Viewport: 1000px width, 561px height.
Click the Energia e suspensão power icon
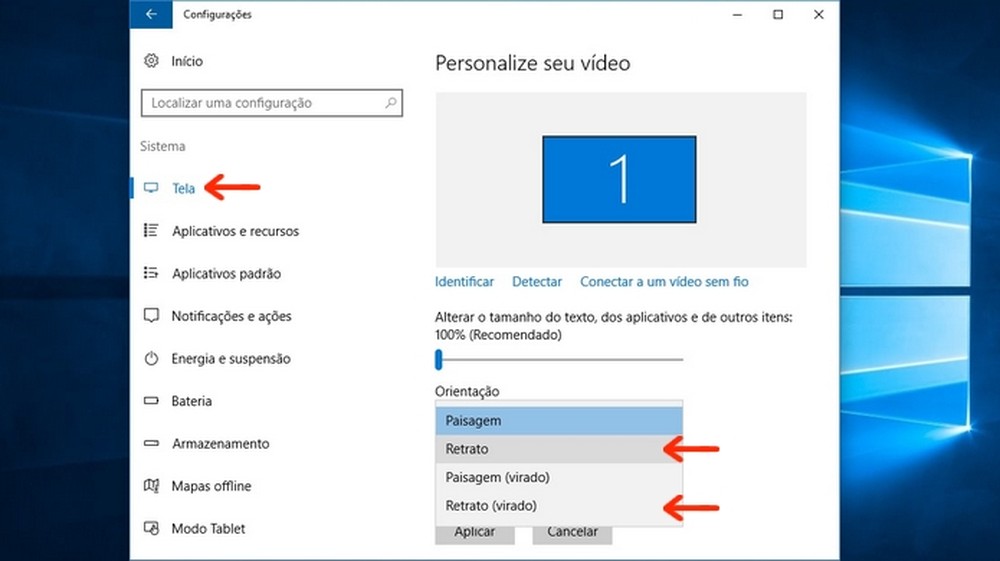(x=151, y=358)
